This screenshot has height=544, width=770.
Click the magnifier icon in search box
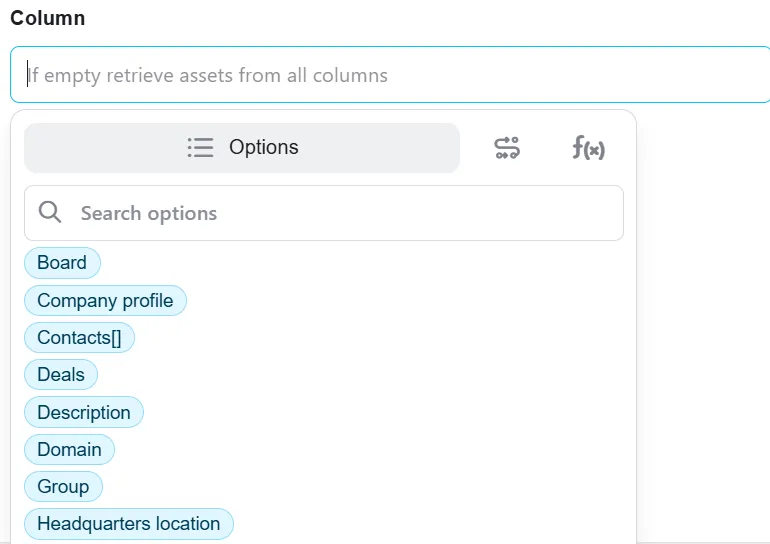50,213
